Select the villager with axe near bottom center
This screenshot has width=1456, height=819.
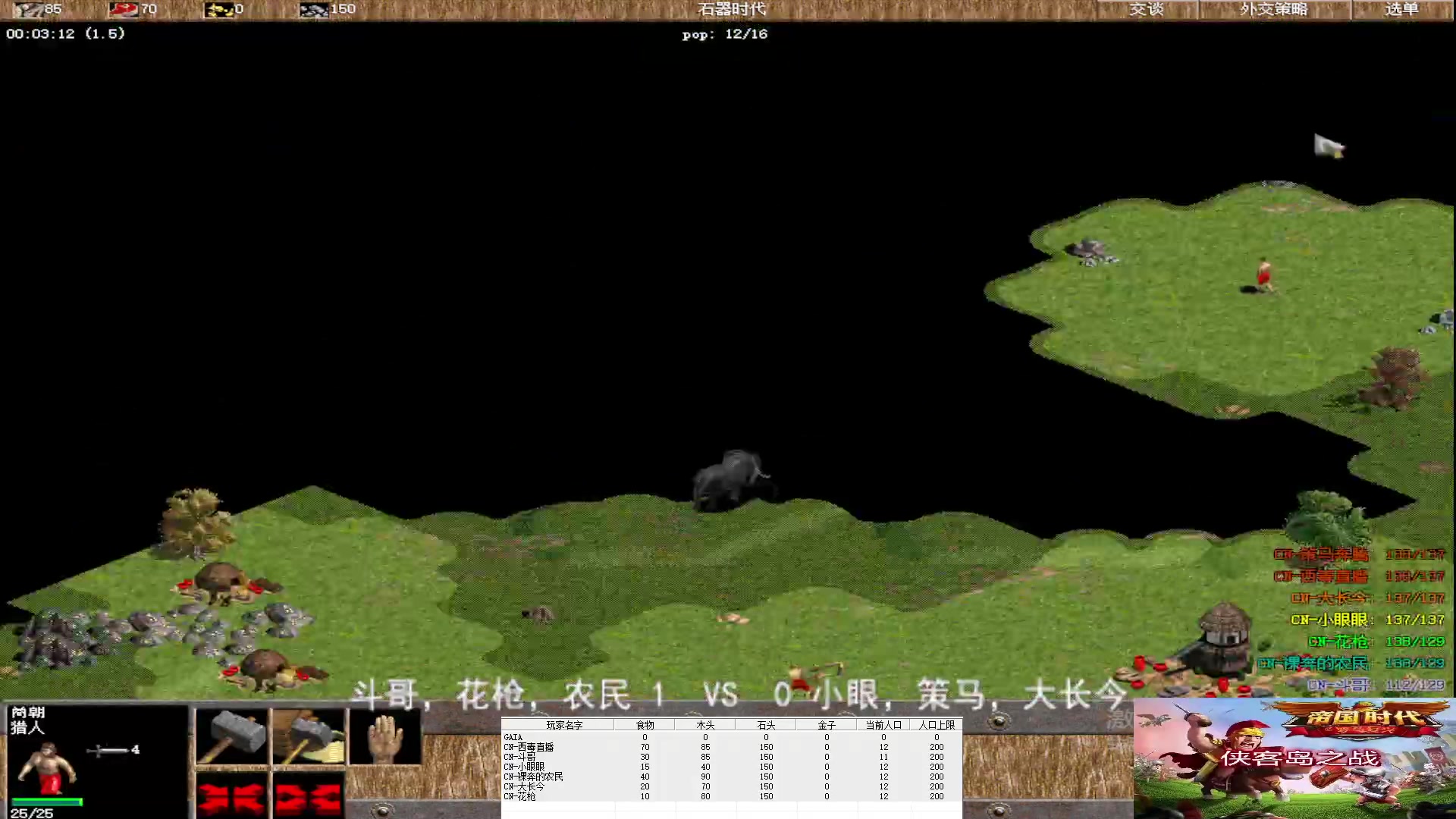point(811,677)
